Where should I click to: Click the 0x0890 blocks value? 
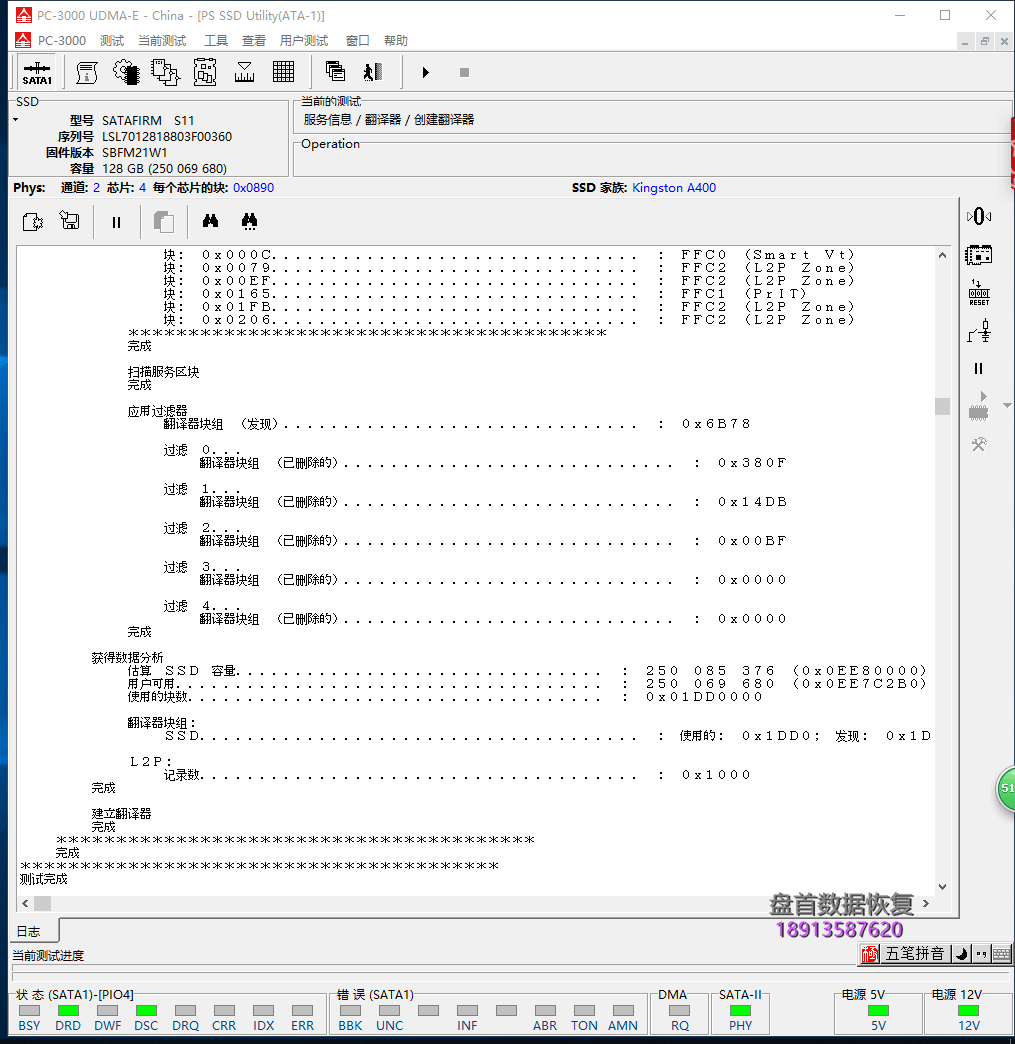[253, 188]
